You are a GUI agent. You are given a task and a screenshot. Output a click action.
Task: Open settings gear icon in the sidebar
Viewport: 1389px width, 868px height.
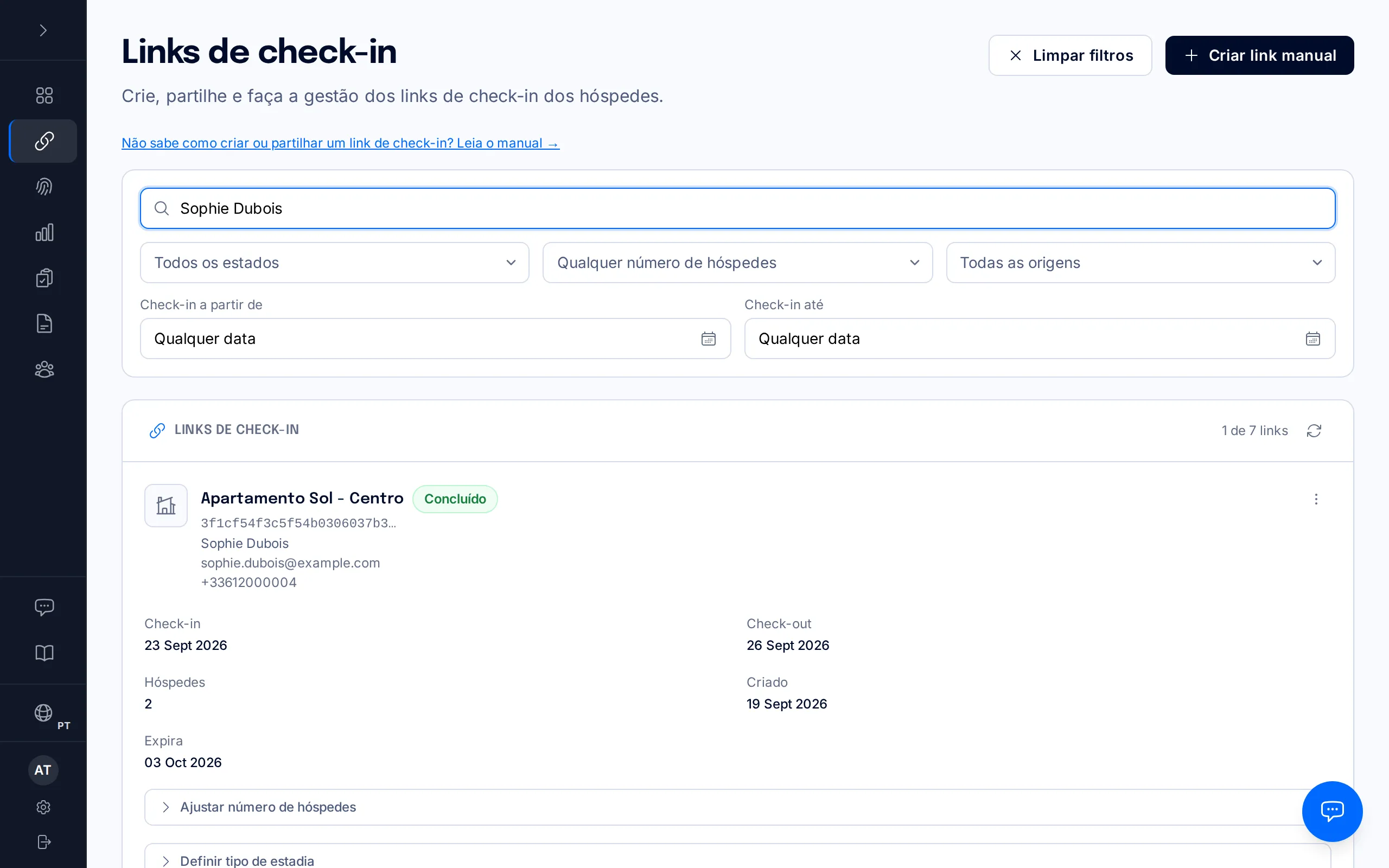click(x=43, y=807)
